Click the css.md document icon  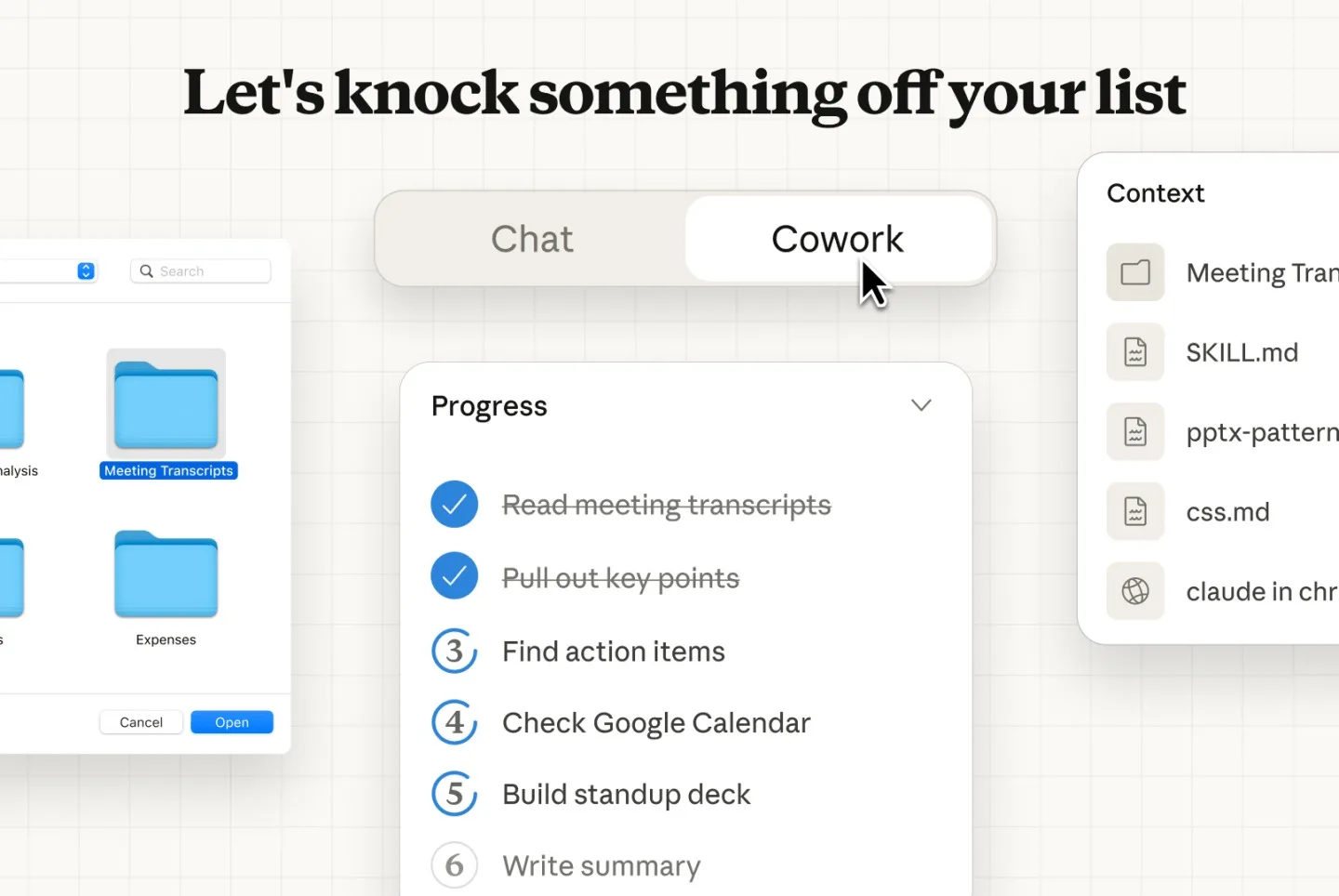(x=1135, y=511)
